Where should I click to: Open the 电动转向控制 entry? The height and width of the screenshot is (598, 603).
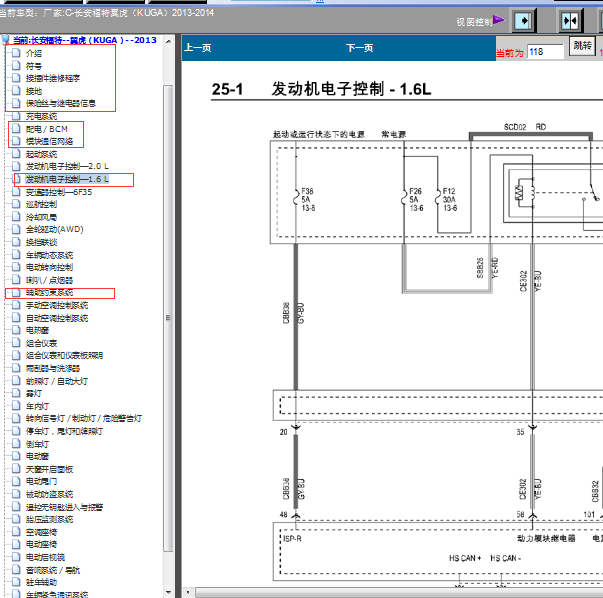click(49, 267)
